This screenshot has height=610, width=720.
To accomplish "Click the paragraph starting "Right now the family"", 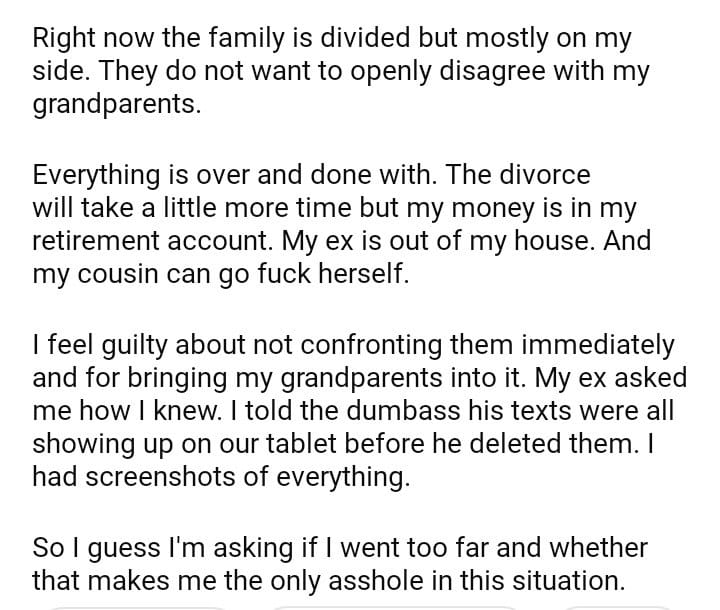I will pyautogui.click(x=340, y=71).
